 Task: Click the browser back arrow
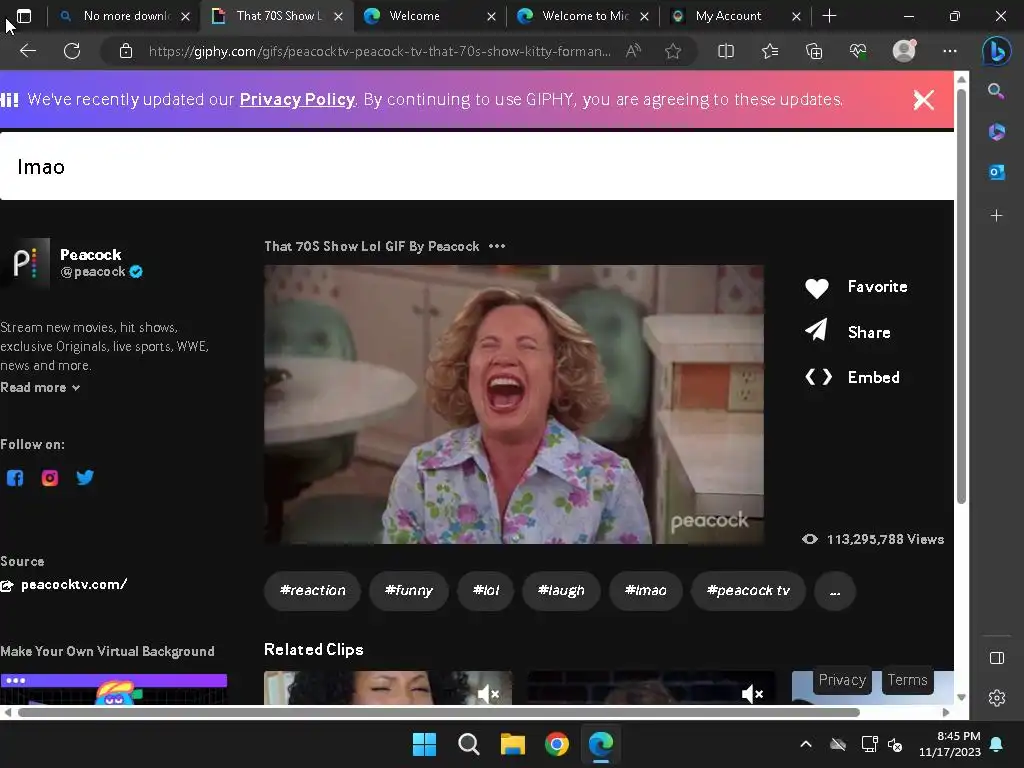[27, 51]
